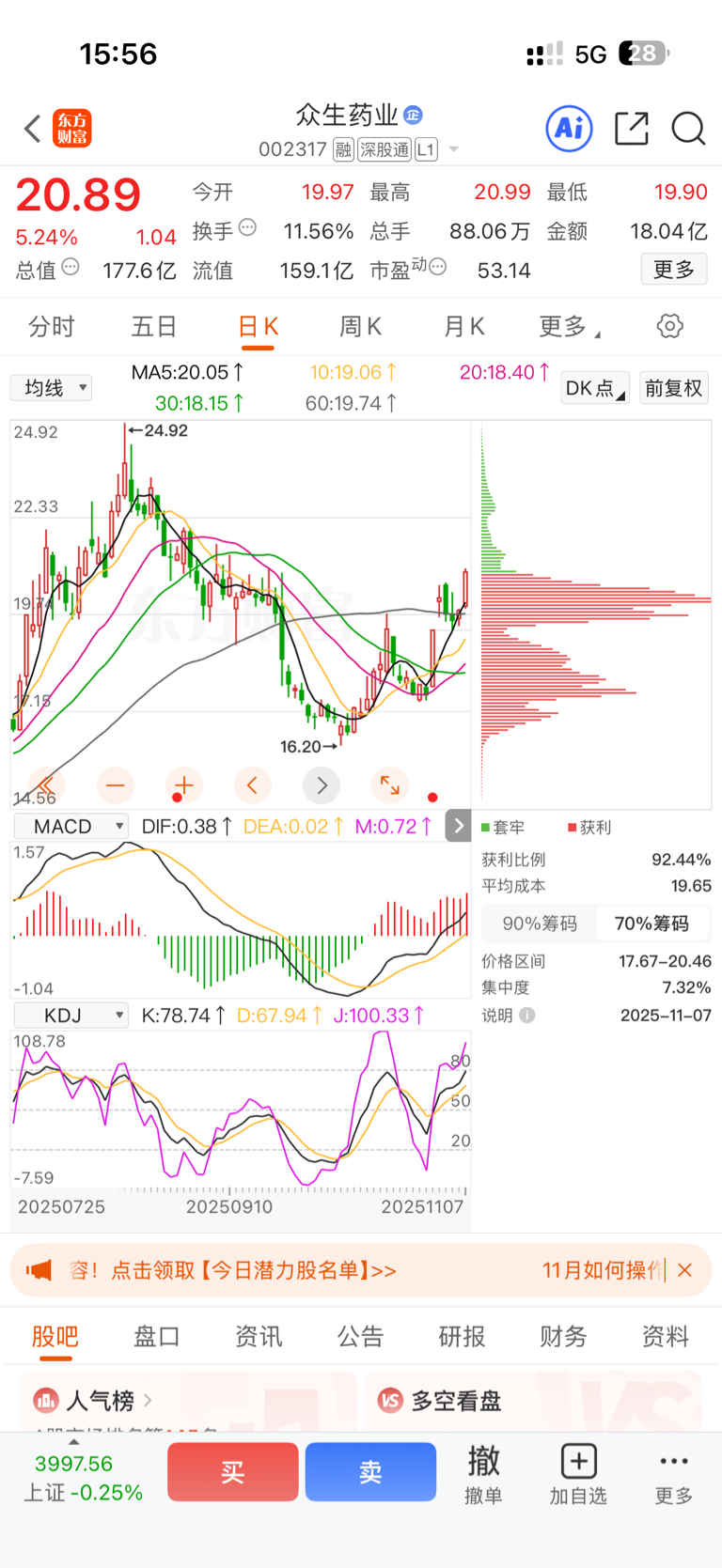Viewport: 722px width, 1568px height.
Task: Tap the red 买 buy button
Action: tap(233, 1471)
